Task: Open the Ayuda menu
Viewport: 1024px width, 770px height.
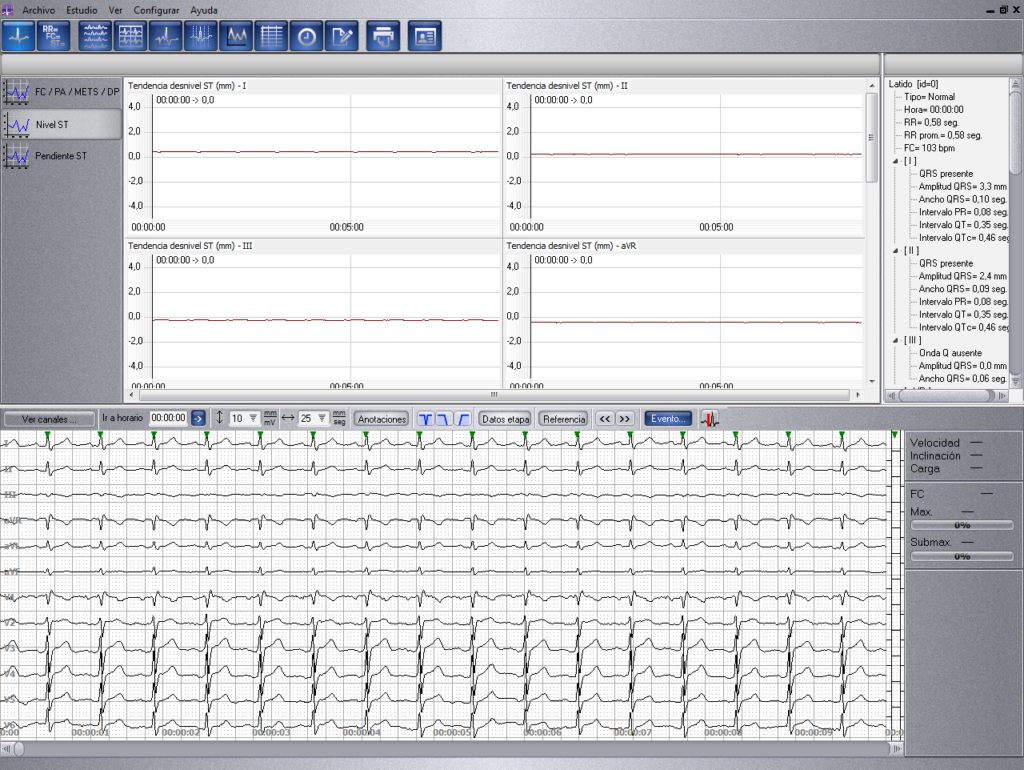Action: pos(204,10)
